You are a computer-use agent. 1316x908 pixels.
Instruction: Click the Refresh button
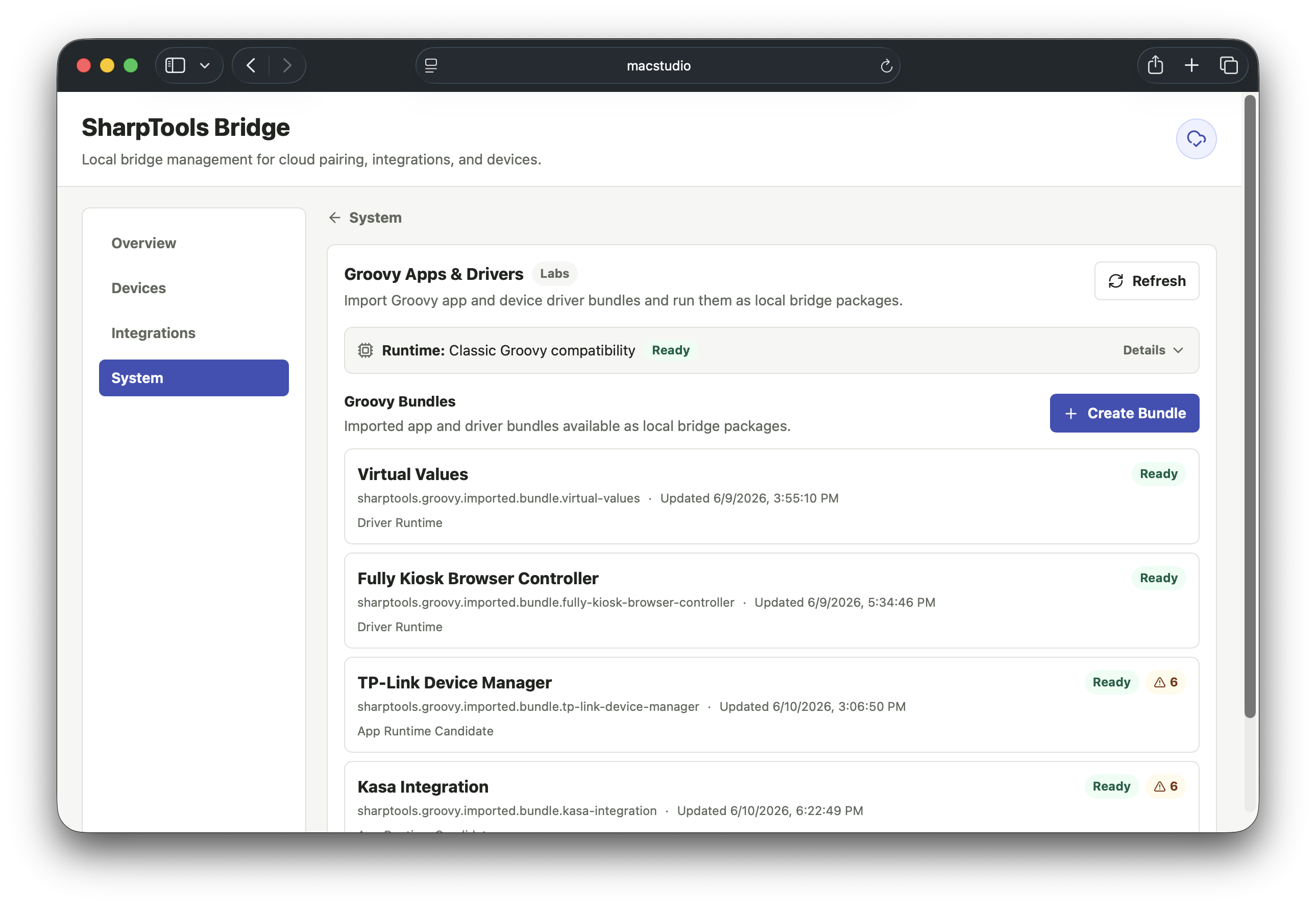tap(1146, 280)
